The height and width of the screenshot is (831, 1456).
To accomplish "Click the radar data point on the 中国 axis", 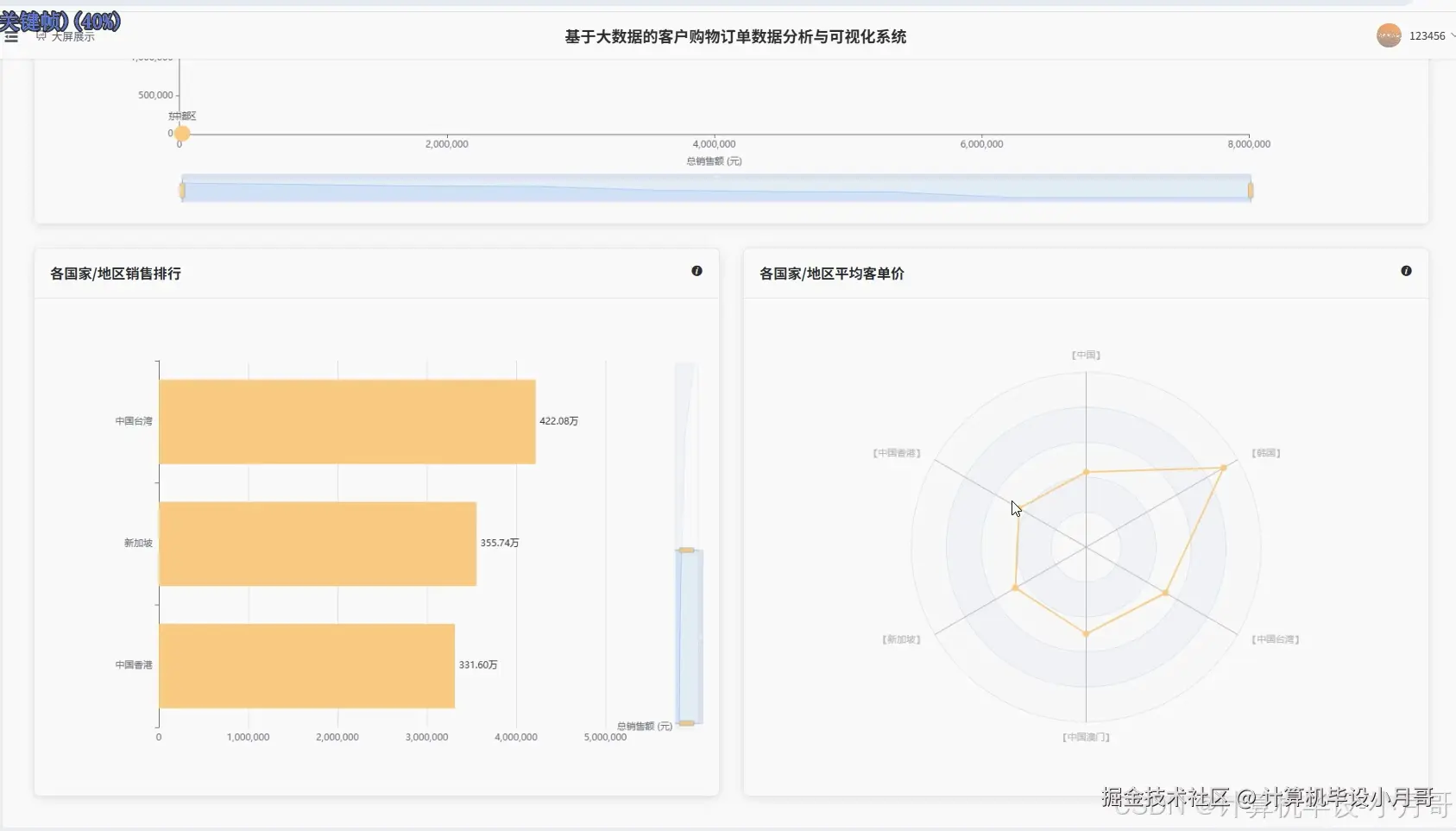I will [x=1086, y=472].
